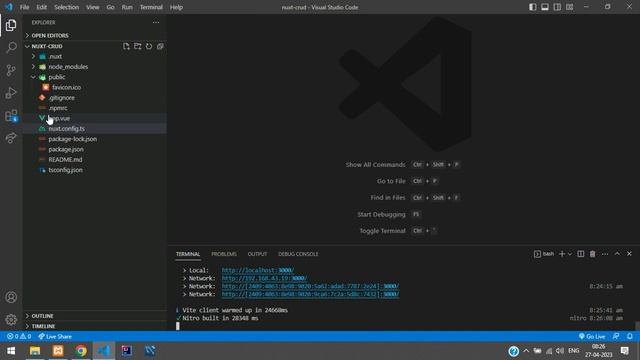The width and height of the screenshot is (640, 360).
Task: Open Windows Start button
Action: [x=11, y=351]
